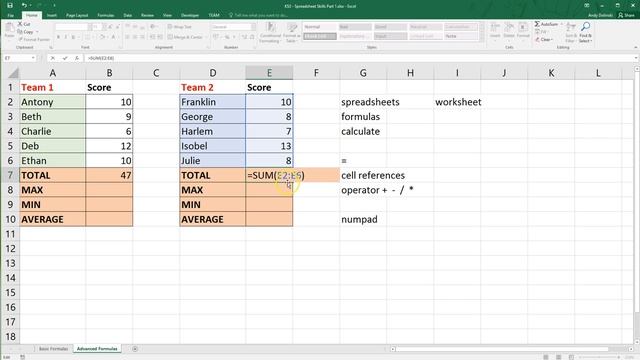This screenshot has height=360, width=640.
Task: Switch to the Insert ribbon tab
Action: (51, 15)
